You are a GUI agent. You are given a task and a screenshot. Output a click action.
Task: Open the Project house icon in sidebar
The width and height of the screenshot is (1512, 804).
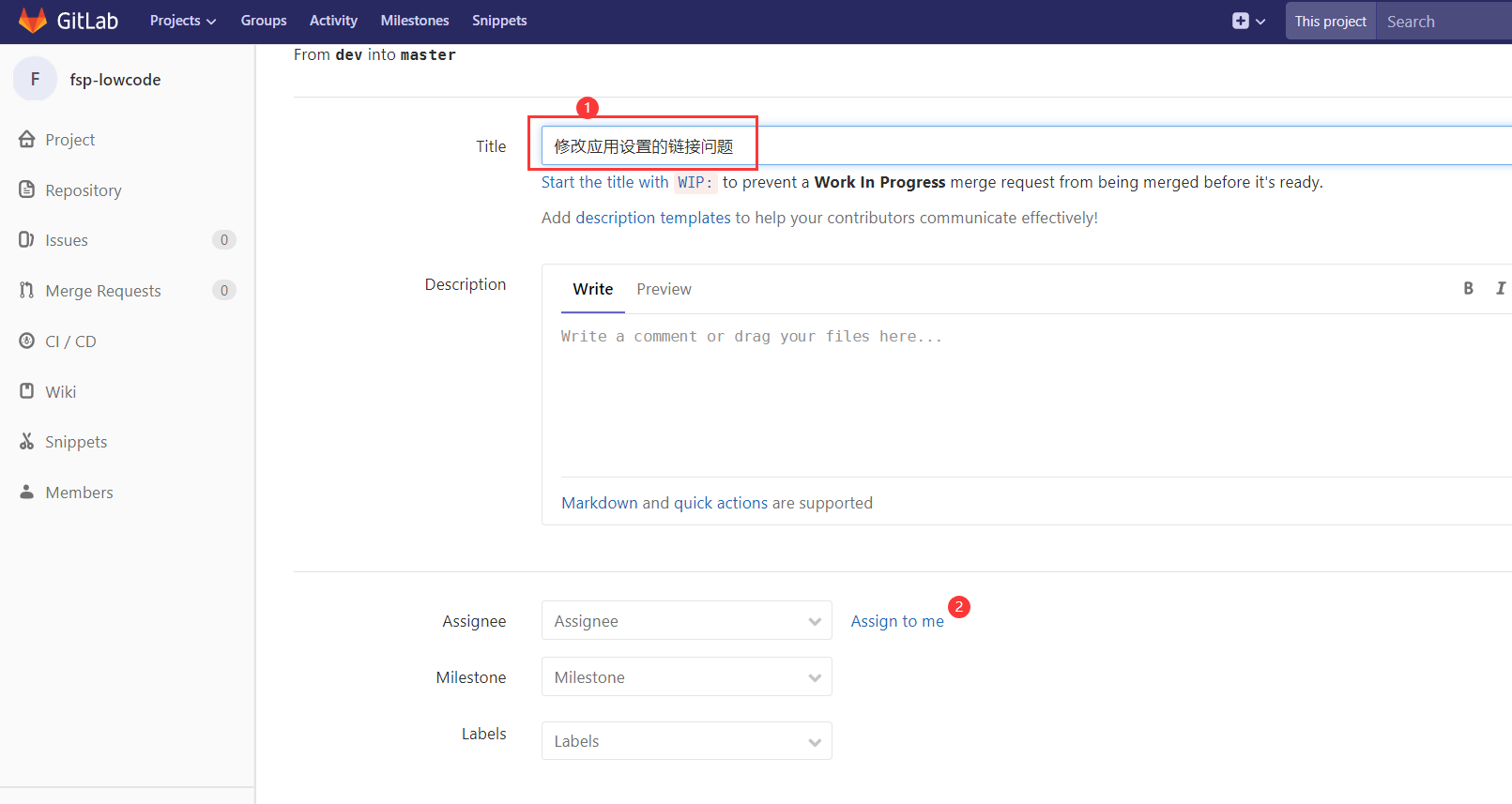click(x=27, y=139)
